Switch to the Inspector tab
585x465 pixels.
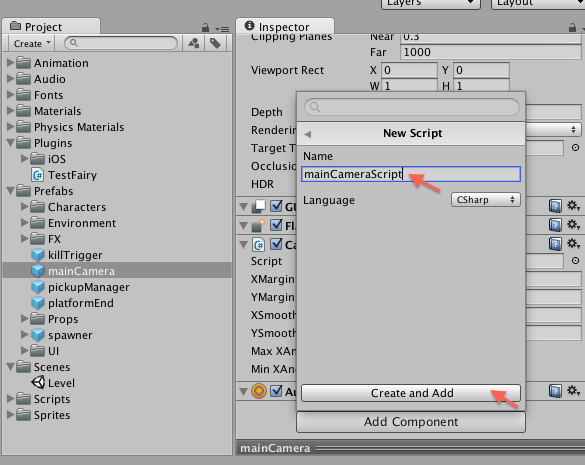pyautogui.click(x=285, y=26)
